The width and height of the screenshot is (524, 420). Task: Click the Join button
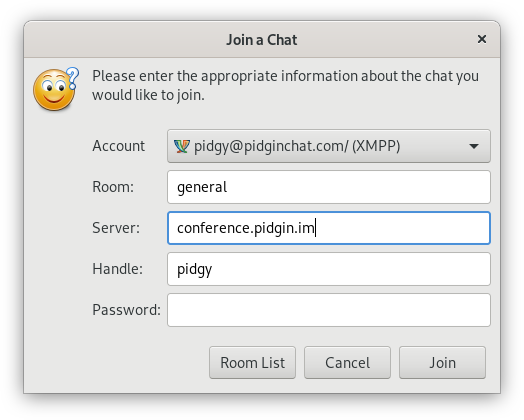pyautogui.click(x=442, y=363)
